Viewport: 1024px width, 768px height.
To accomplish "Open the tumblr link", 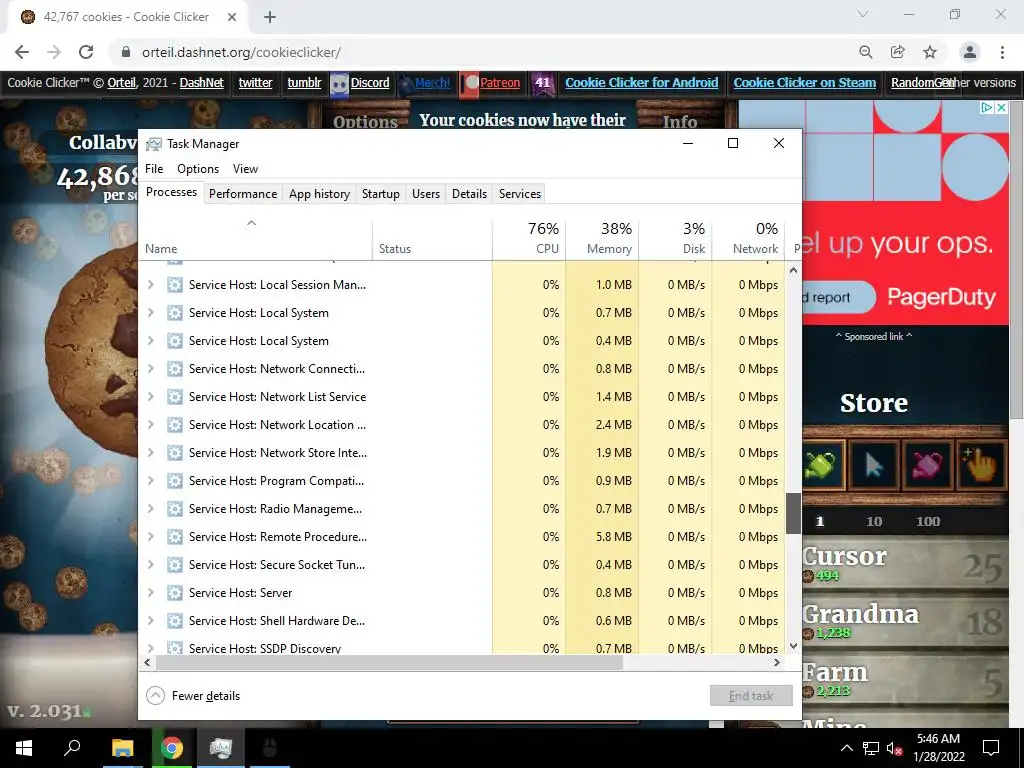I will 304,83.
